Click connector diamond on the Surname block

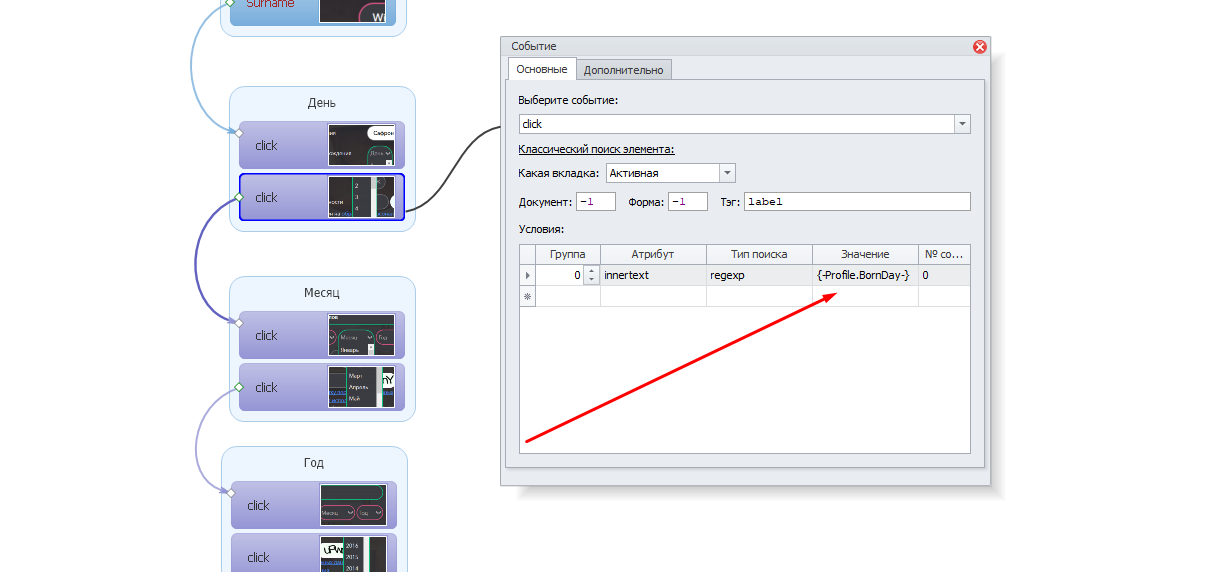click(231, 3)
